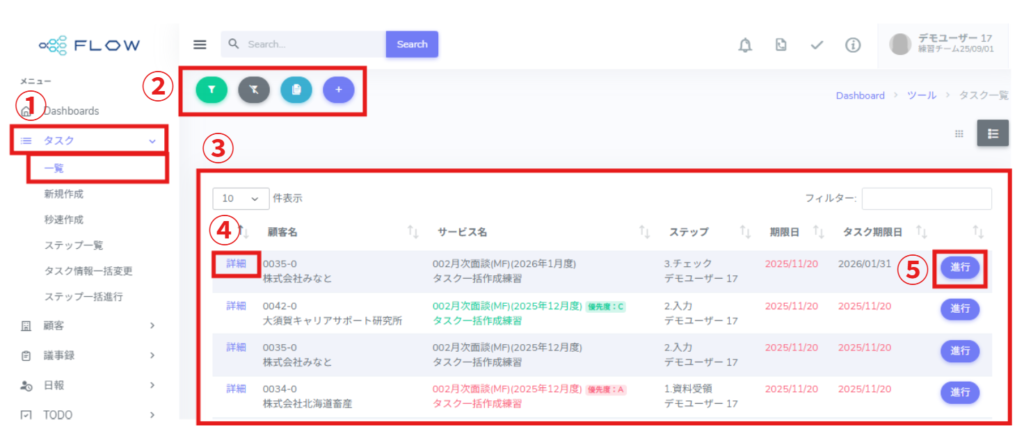This screenshot has width=1024, height=431.
Task: Click the フィルター text input field
Action: coord(926,199)
